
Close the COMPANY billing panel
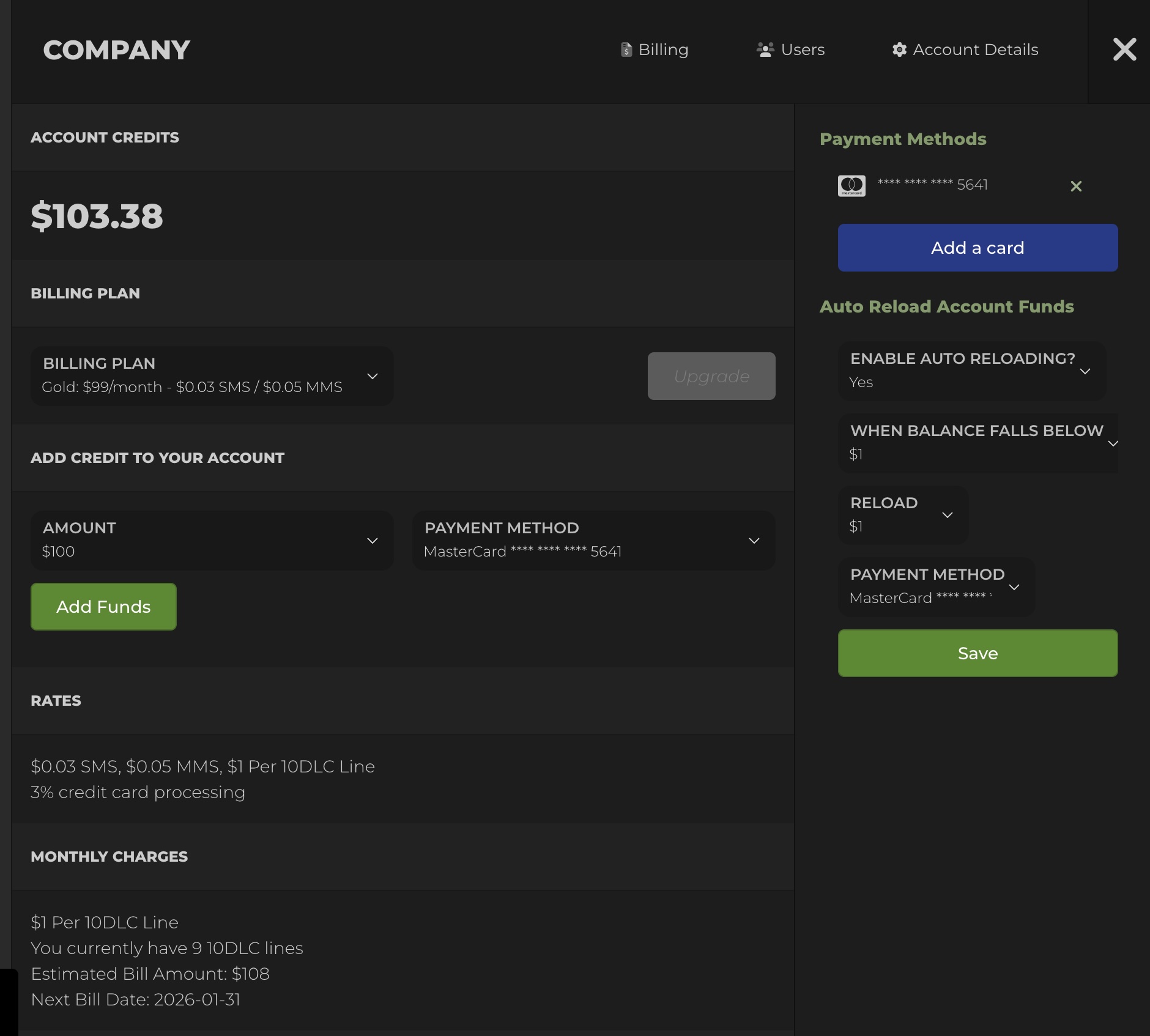click(1124, 49)
